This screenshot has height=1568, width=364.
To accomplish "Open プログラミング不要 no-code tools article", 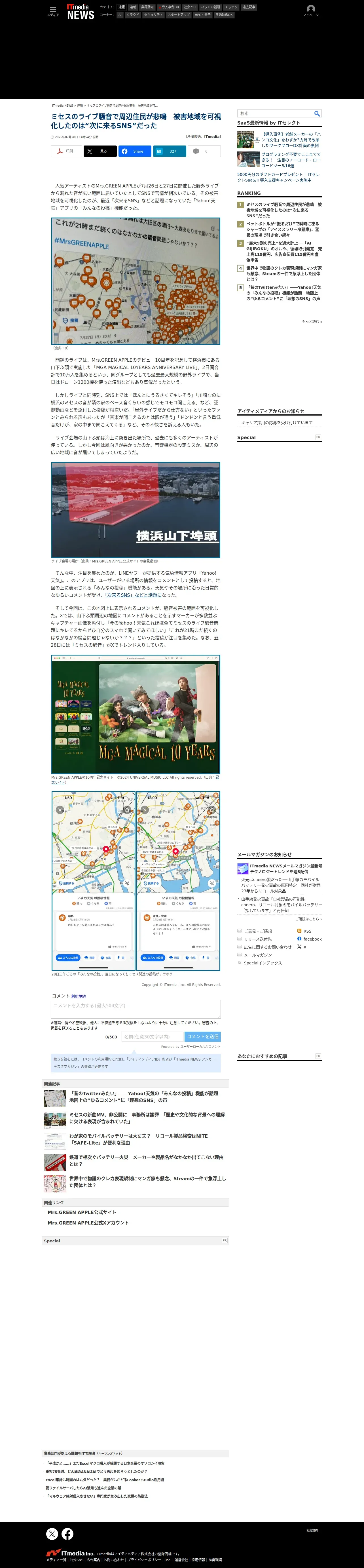I will click(291, 160).
